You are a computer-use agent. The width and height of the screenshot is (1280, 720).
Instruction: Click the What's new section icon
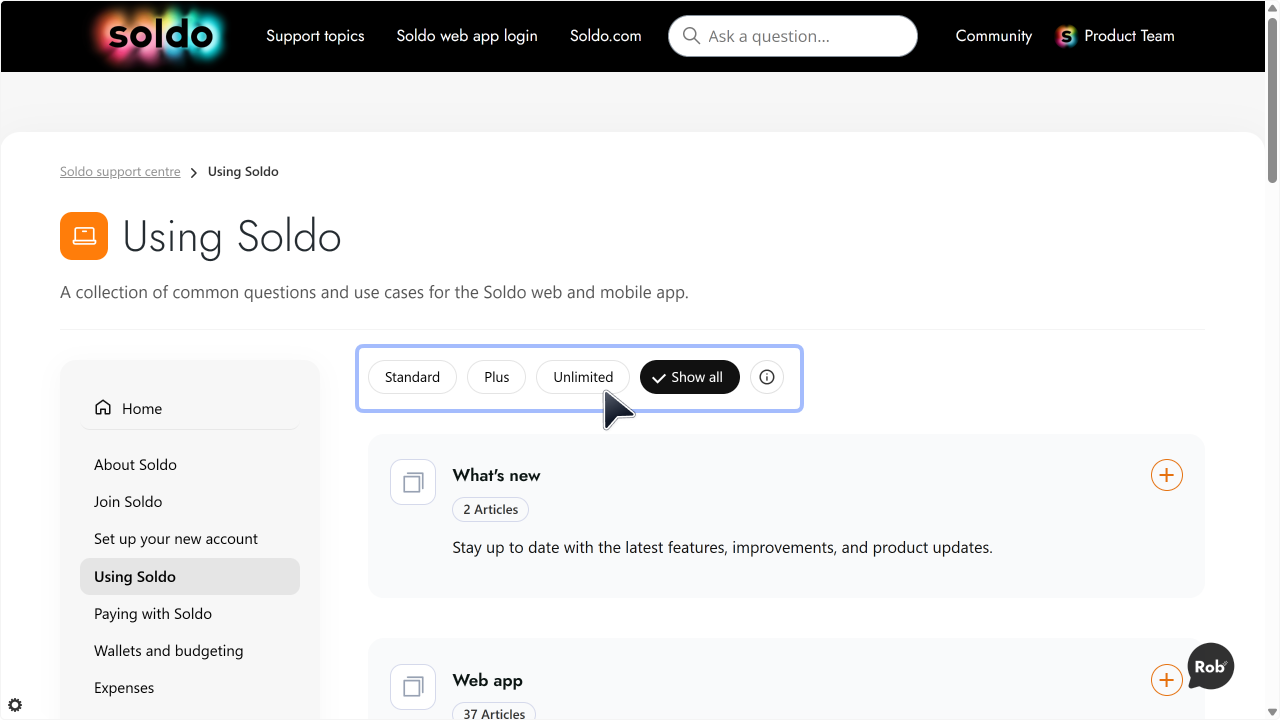click(413, 482)
